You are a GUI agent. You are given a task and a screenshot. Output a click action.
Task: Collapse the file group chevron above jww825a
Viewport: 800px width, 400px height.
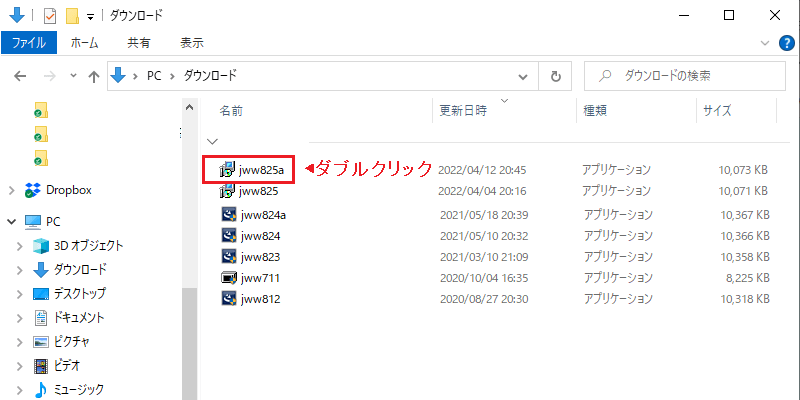tap(213, 141)
